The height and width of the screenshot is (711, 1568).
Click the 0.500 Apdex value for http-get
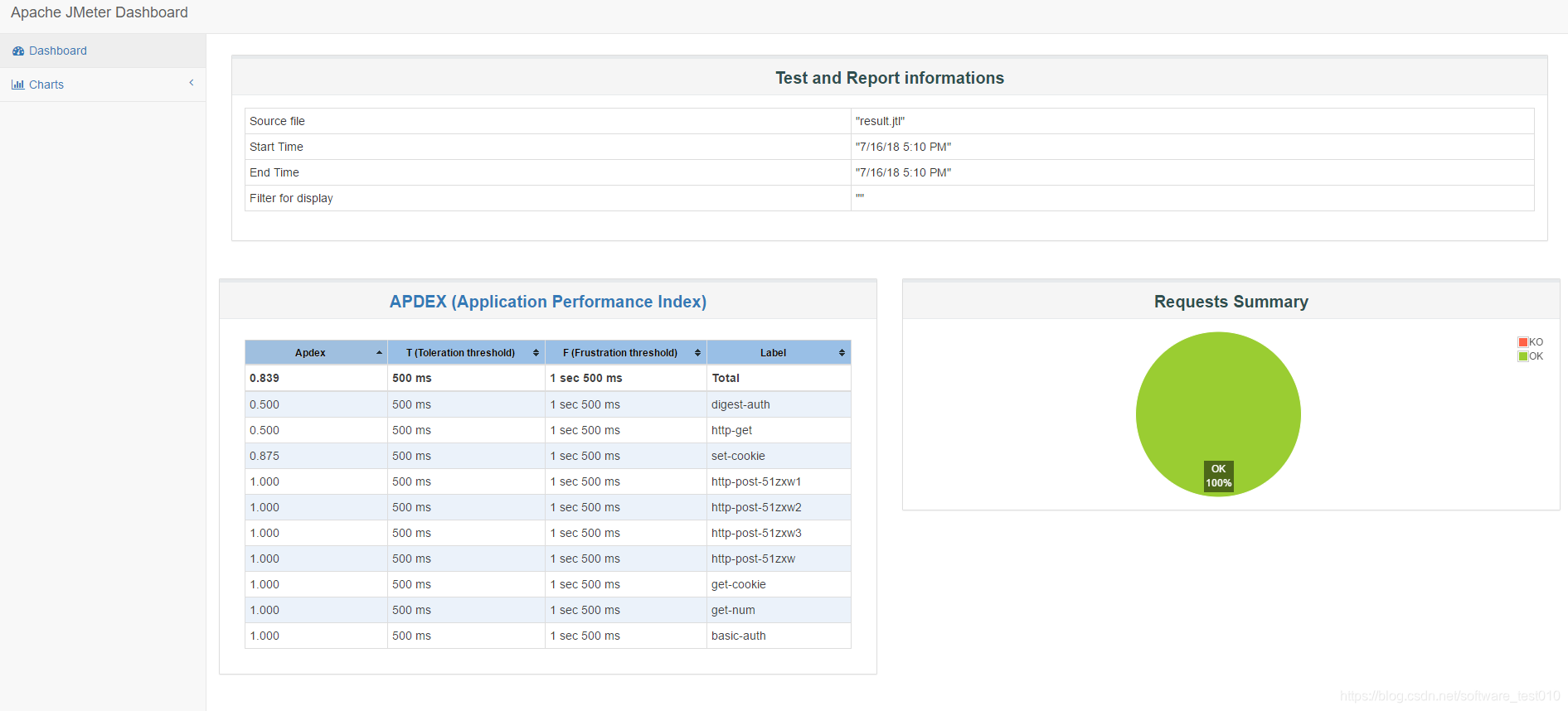265,430
